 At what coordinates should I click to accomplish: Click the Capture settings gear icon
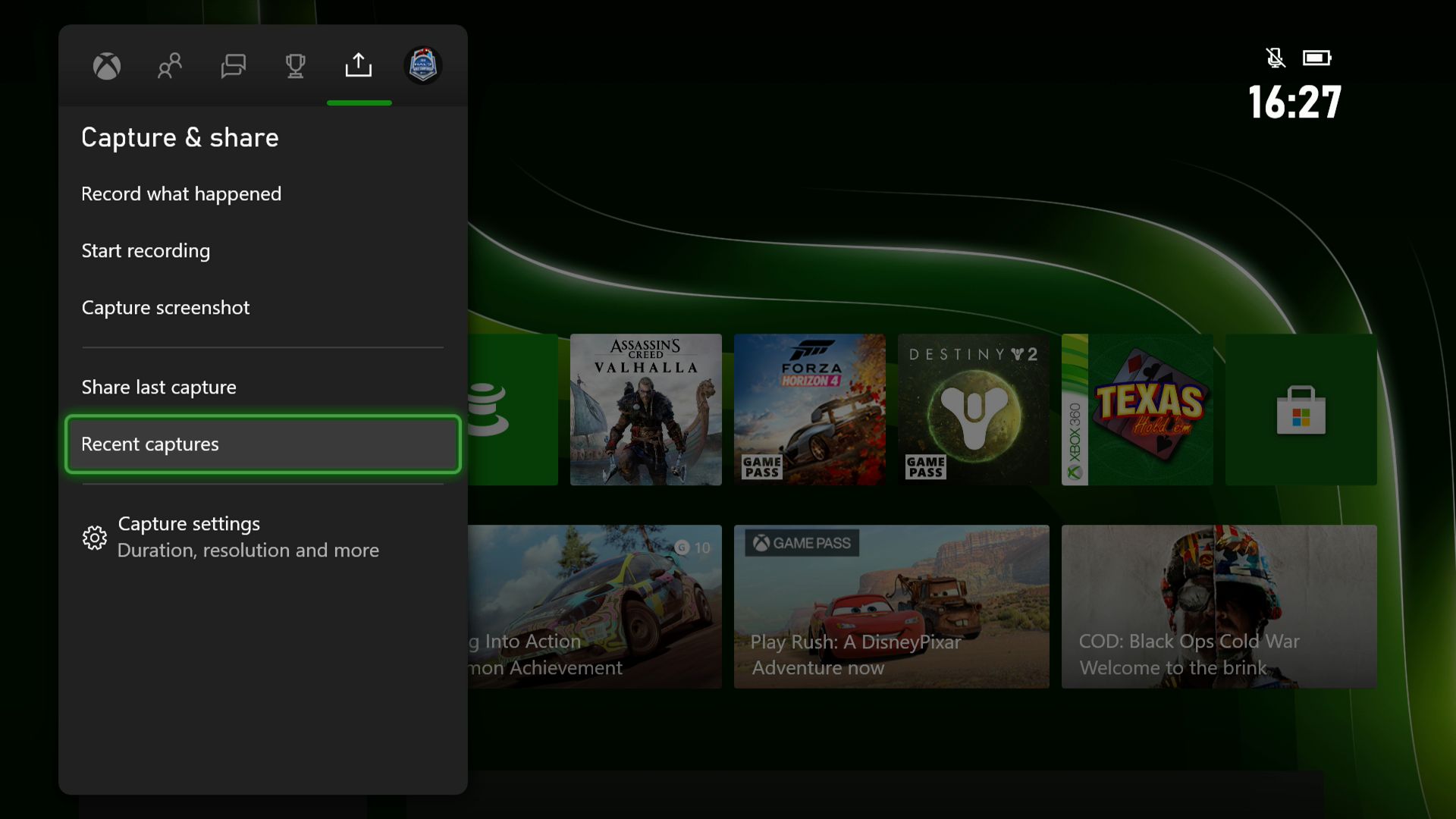(x=95, y=538)
